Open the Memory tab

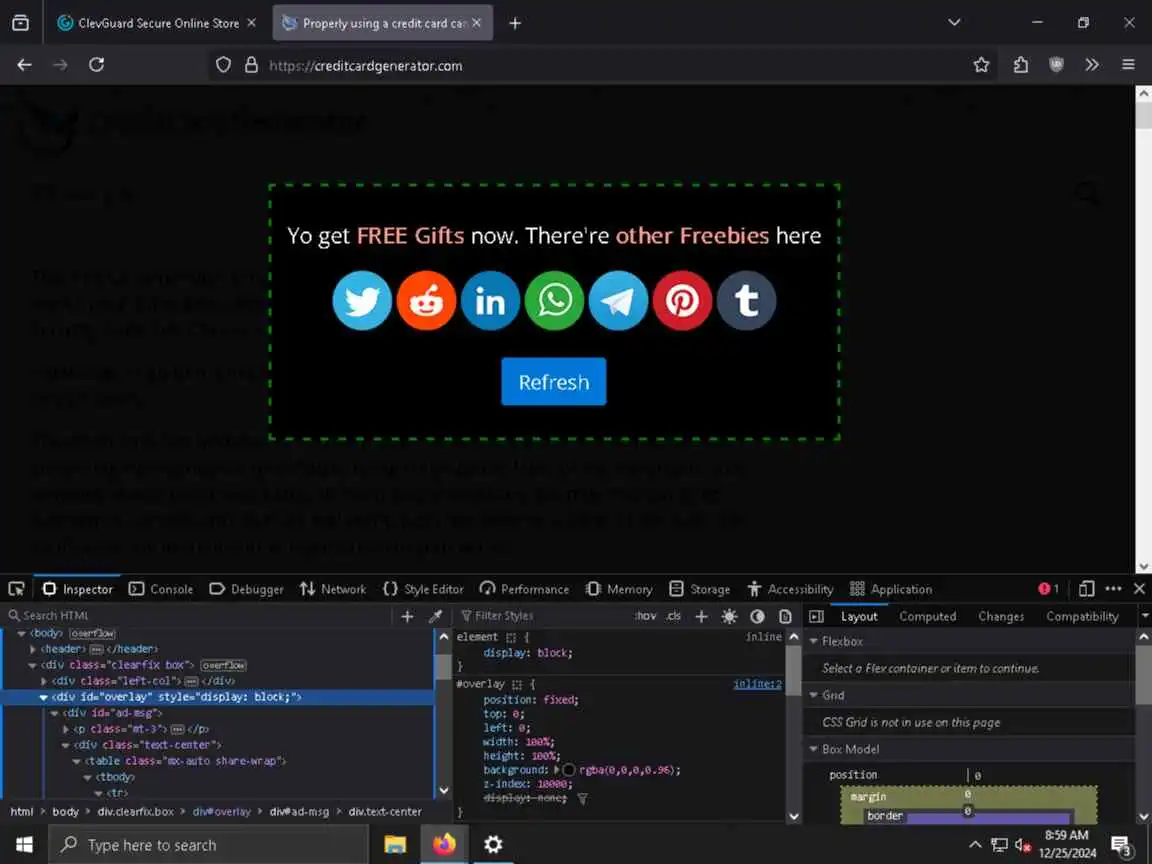[619, 589]
